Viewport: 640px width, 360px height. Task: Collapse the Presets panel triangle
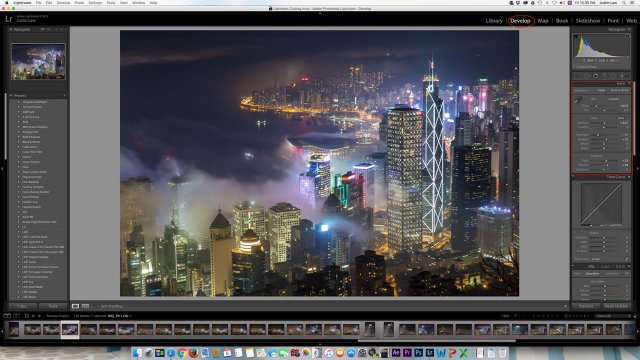point(11,96)
